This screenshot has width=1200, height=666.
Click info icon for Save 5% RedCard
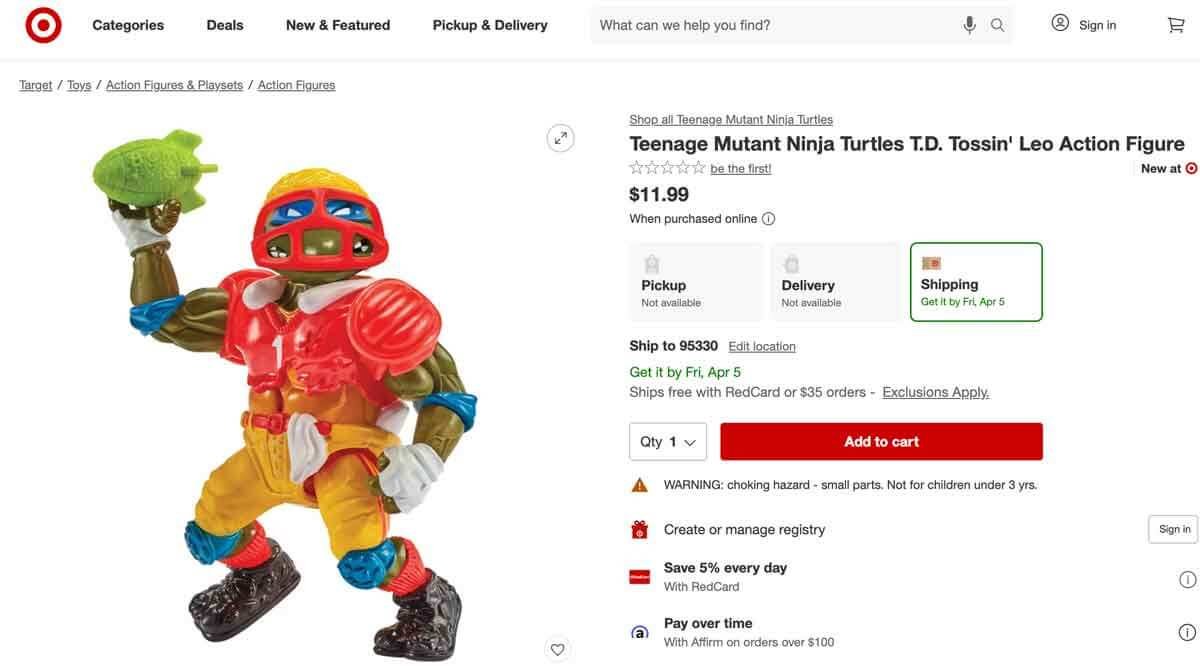coord(1187,579)
